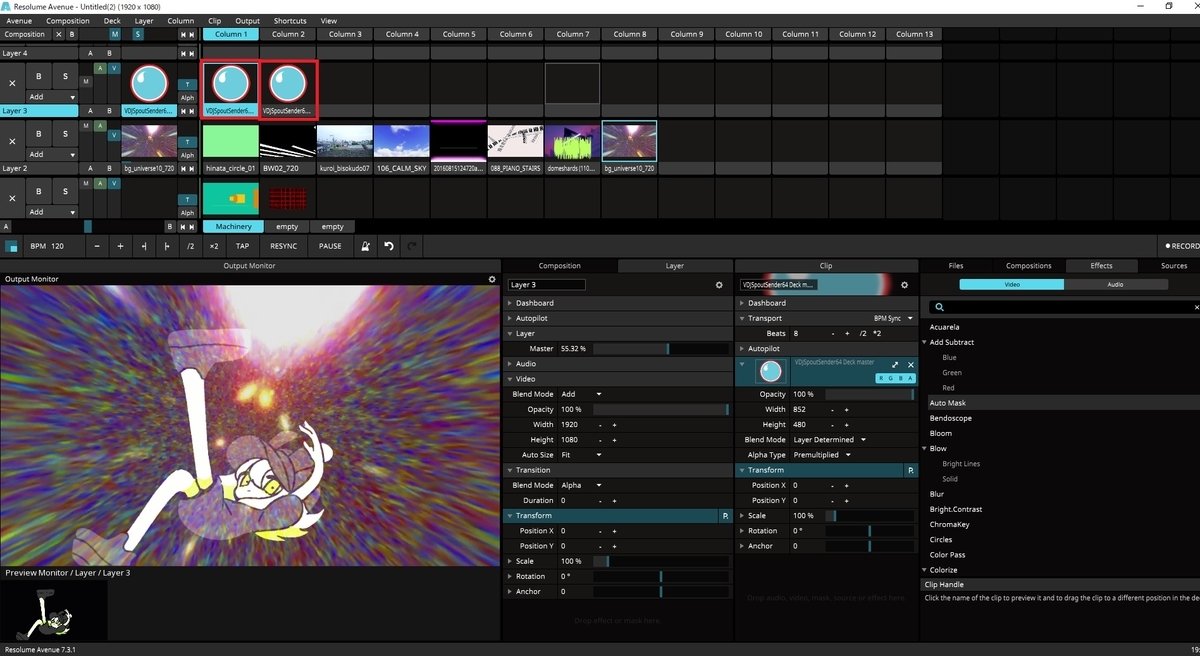Open the Shortcuts menu
The width and height of the screenshot is (1200, 656).
(x=290, y=20)
